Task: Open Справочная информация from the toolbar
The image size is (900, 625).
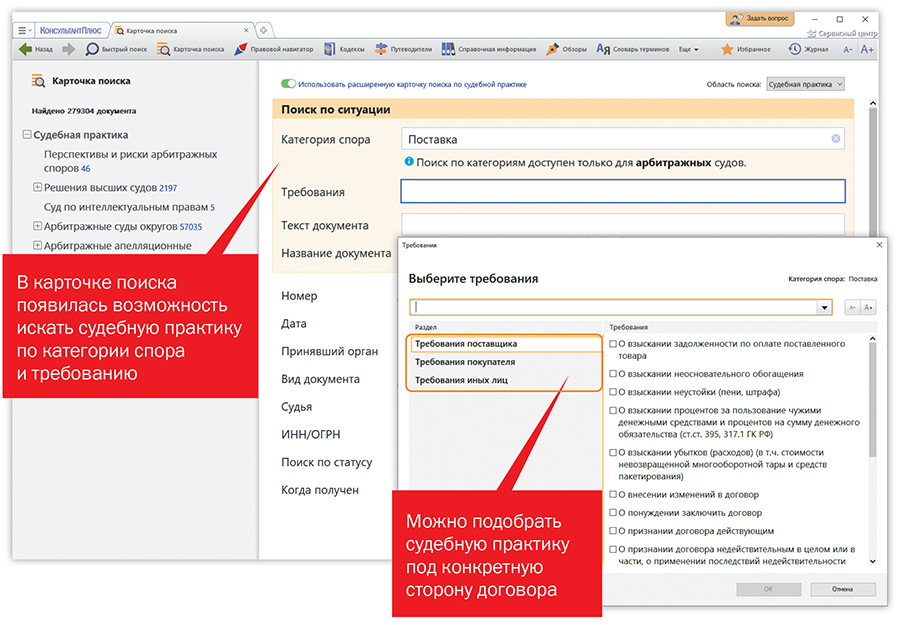Action: (x=488, y=49)
